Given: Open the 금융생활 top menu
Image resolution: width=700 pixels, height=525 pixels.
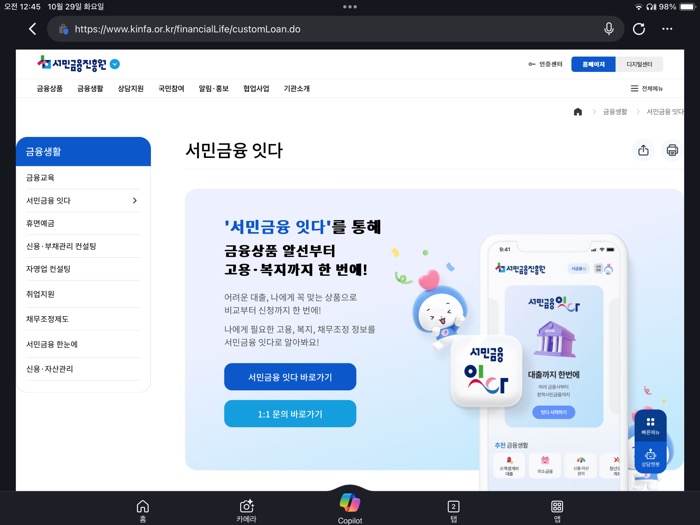Looking at the screenshot, I should [x=90, y=88].
